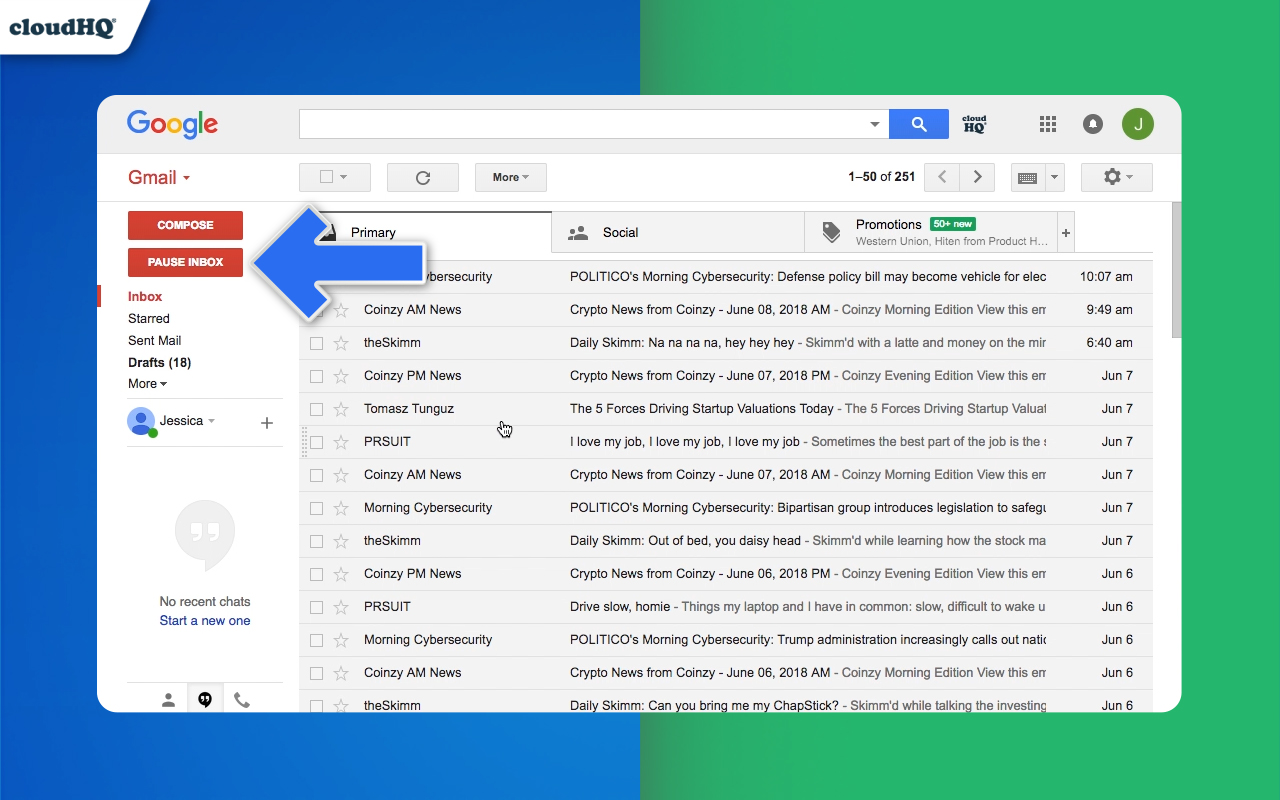1280x800 pixels.
Task: Open Gmail settings gear
Action: (x=1112, y=177)
